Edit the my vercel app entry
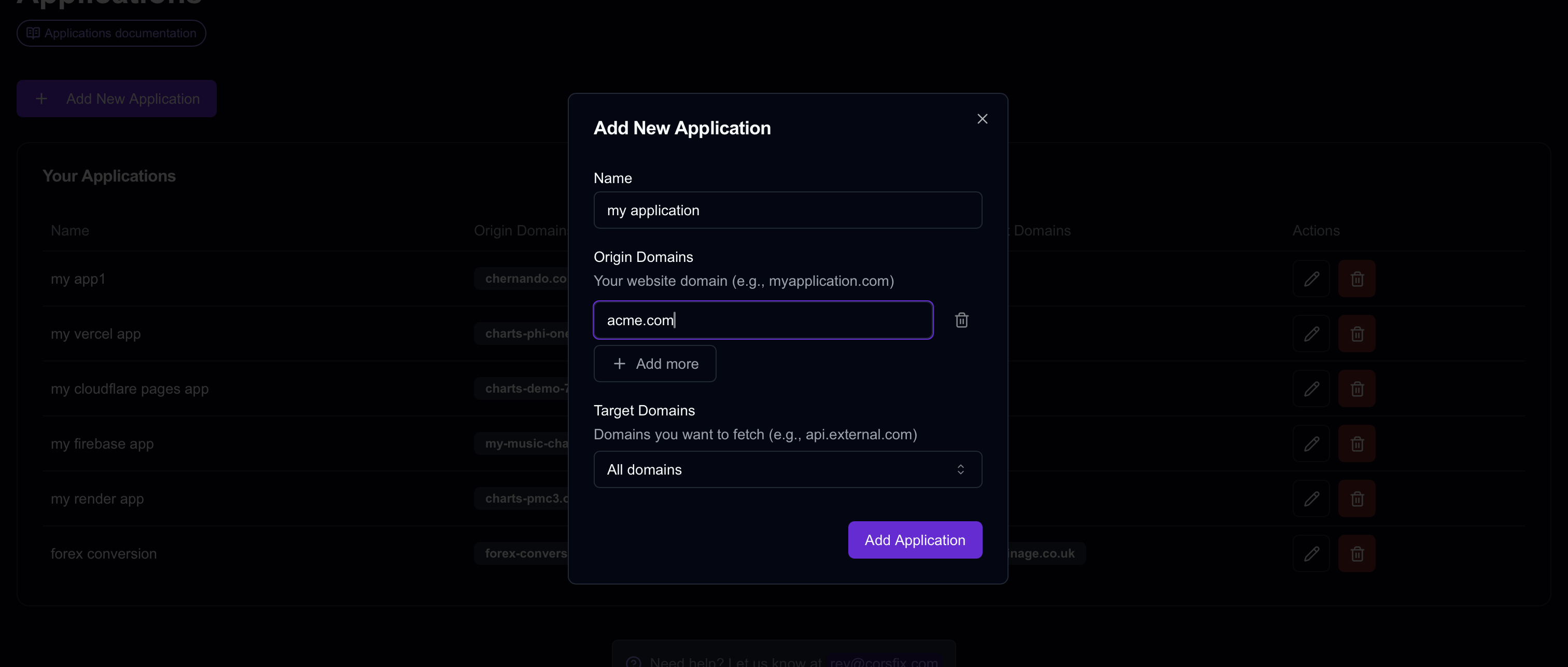Image resolution: width=1568 pixels, height=667 pixels. 1311,334
